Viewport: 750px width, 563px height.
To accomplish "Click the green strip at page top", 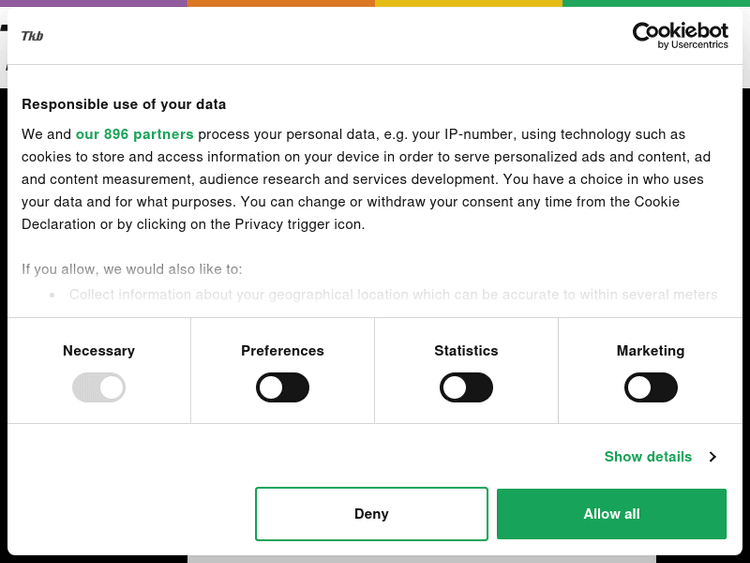I will click(656, 3).
